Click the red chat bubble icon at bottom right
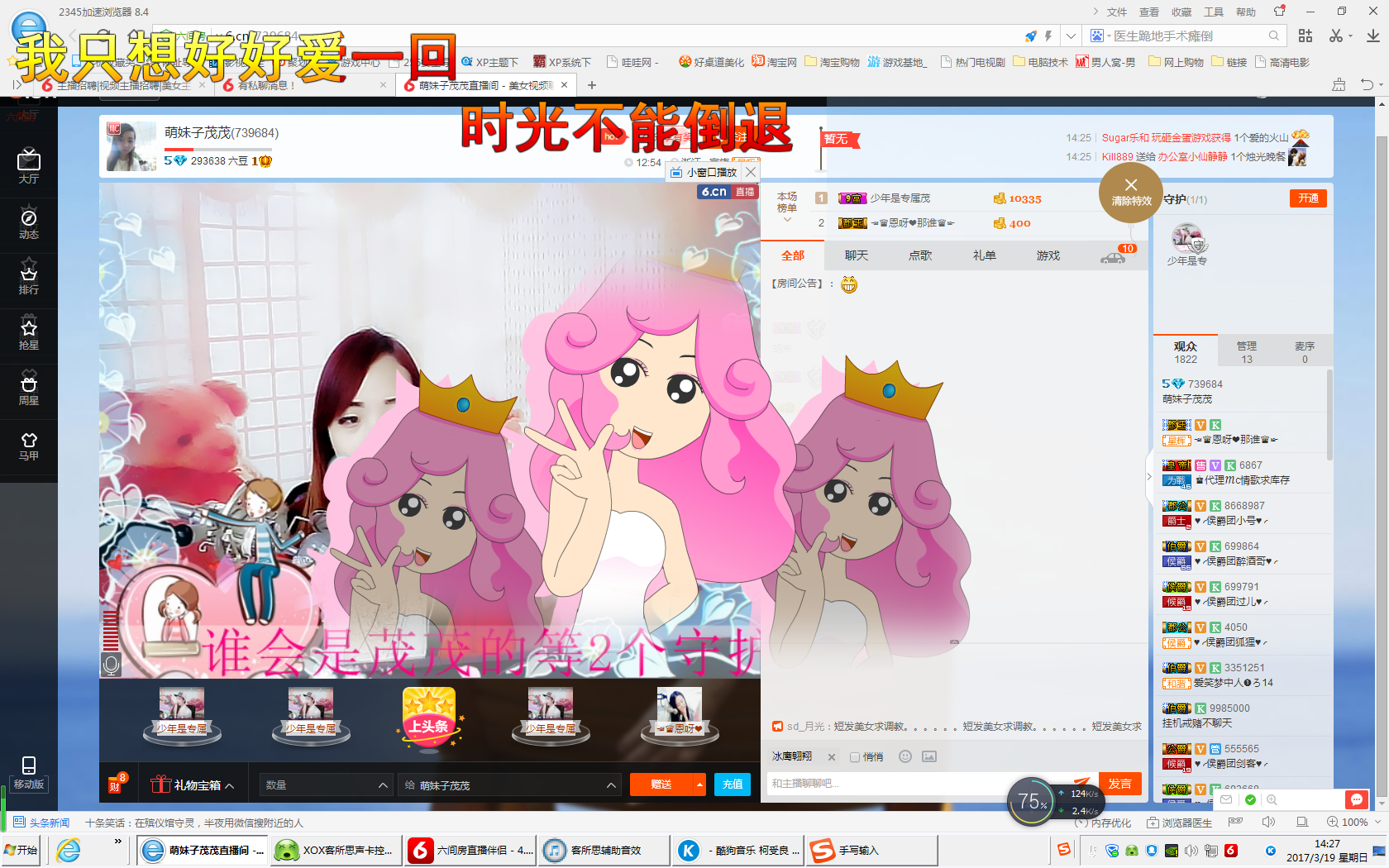The image size is (1389, 868). click(x=1357, y=799)
